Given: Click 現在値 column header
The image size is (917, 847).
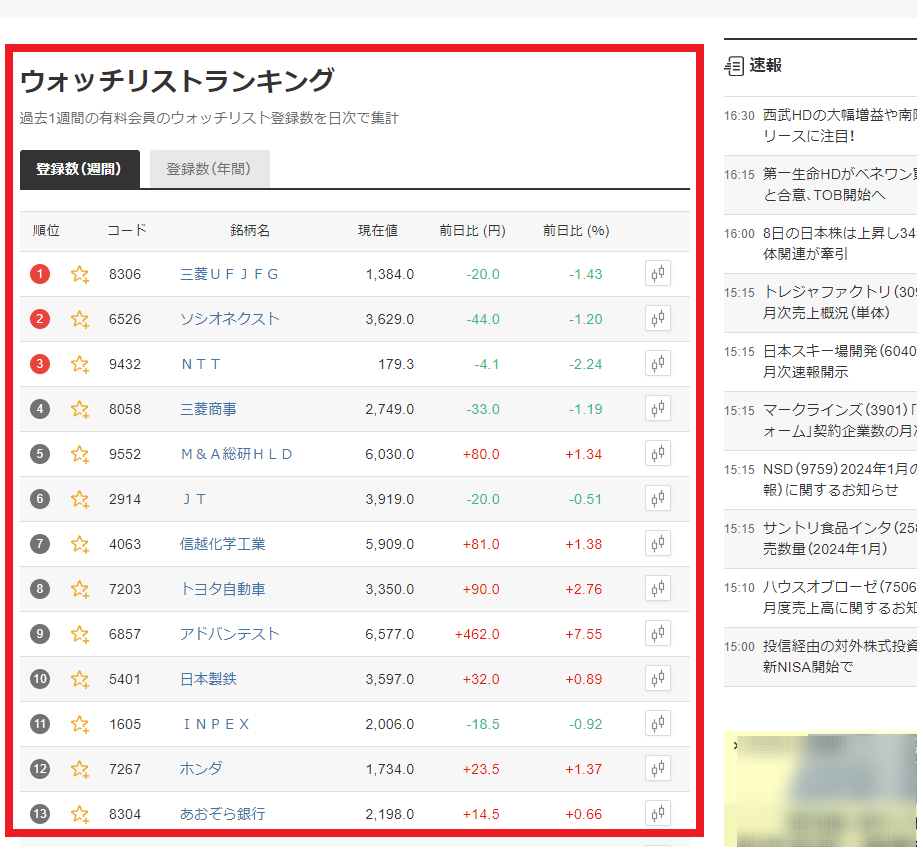Looking at the screenshot, I should point(378,230).
